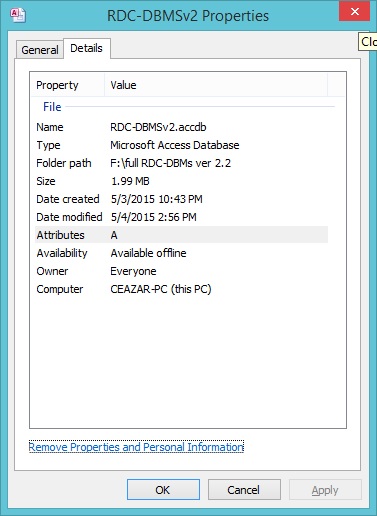Open Remove Properties and Personal Information link
The width and height of the screenshot is (377, 516).
click(136, 447)
